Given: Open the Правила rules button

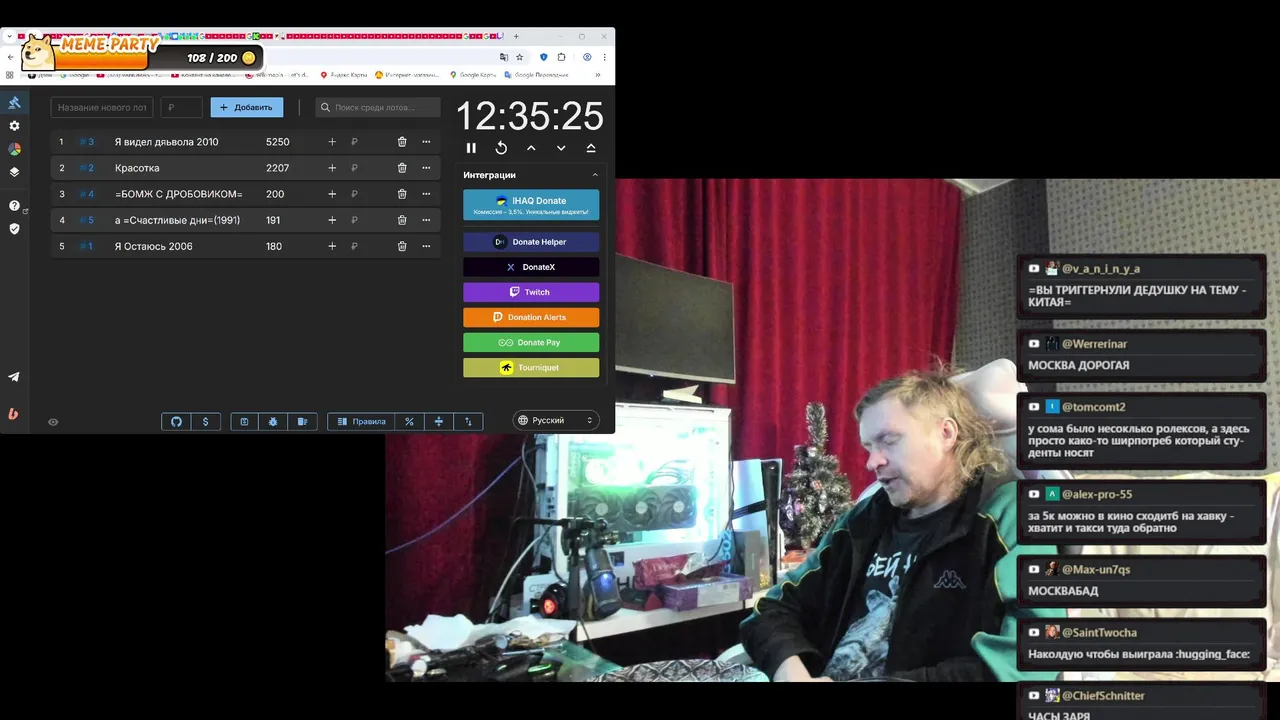Looking at the screenshot, I should coord(361,422).
